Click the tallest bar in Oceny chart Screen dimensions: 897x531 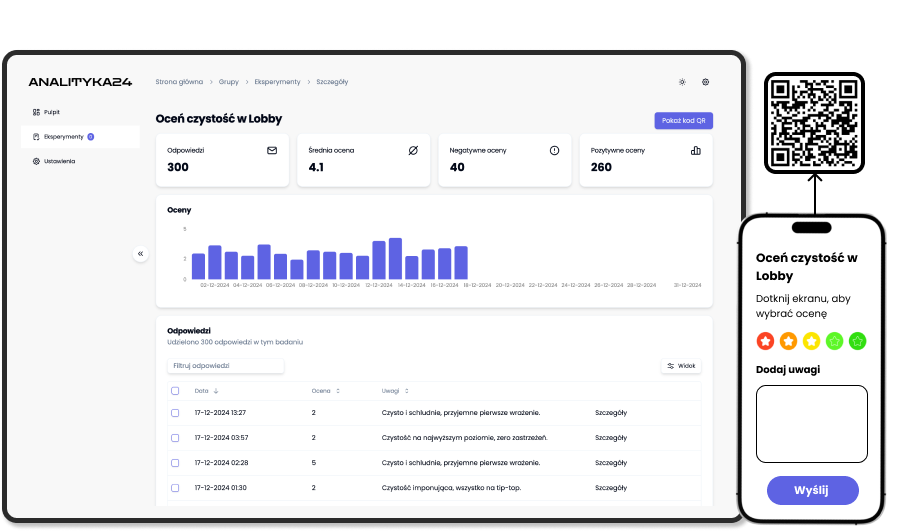[395, 259]
